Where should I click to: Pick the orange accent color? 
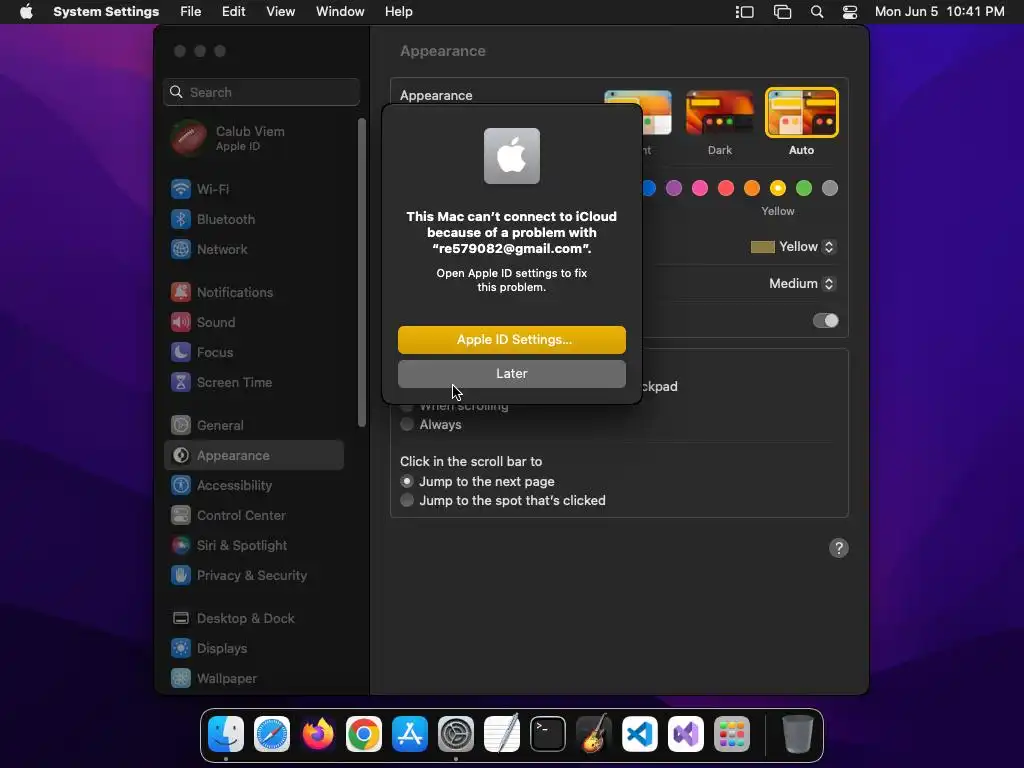752,188
